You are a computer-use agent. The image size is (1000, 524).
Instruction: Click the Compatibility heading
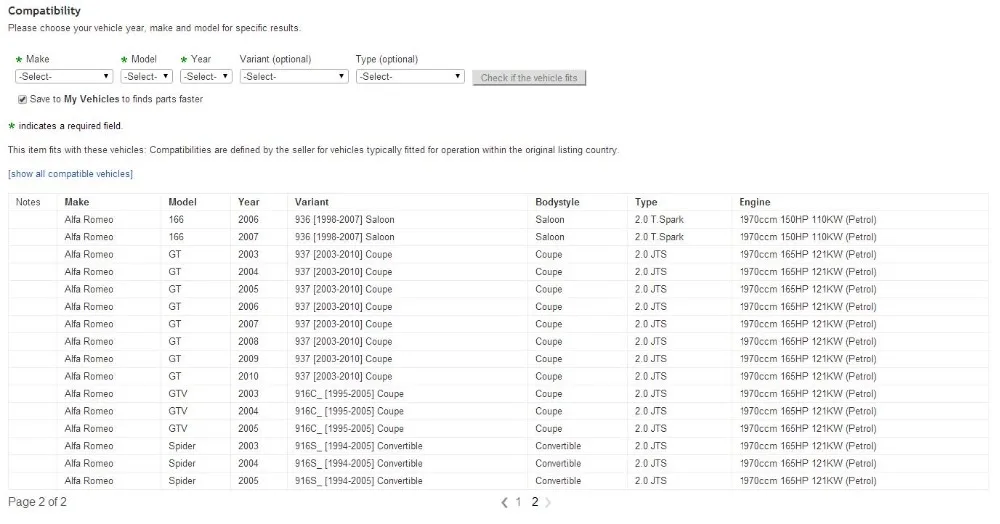pos(44,11)
